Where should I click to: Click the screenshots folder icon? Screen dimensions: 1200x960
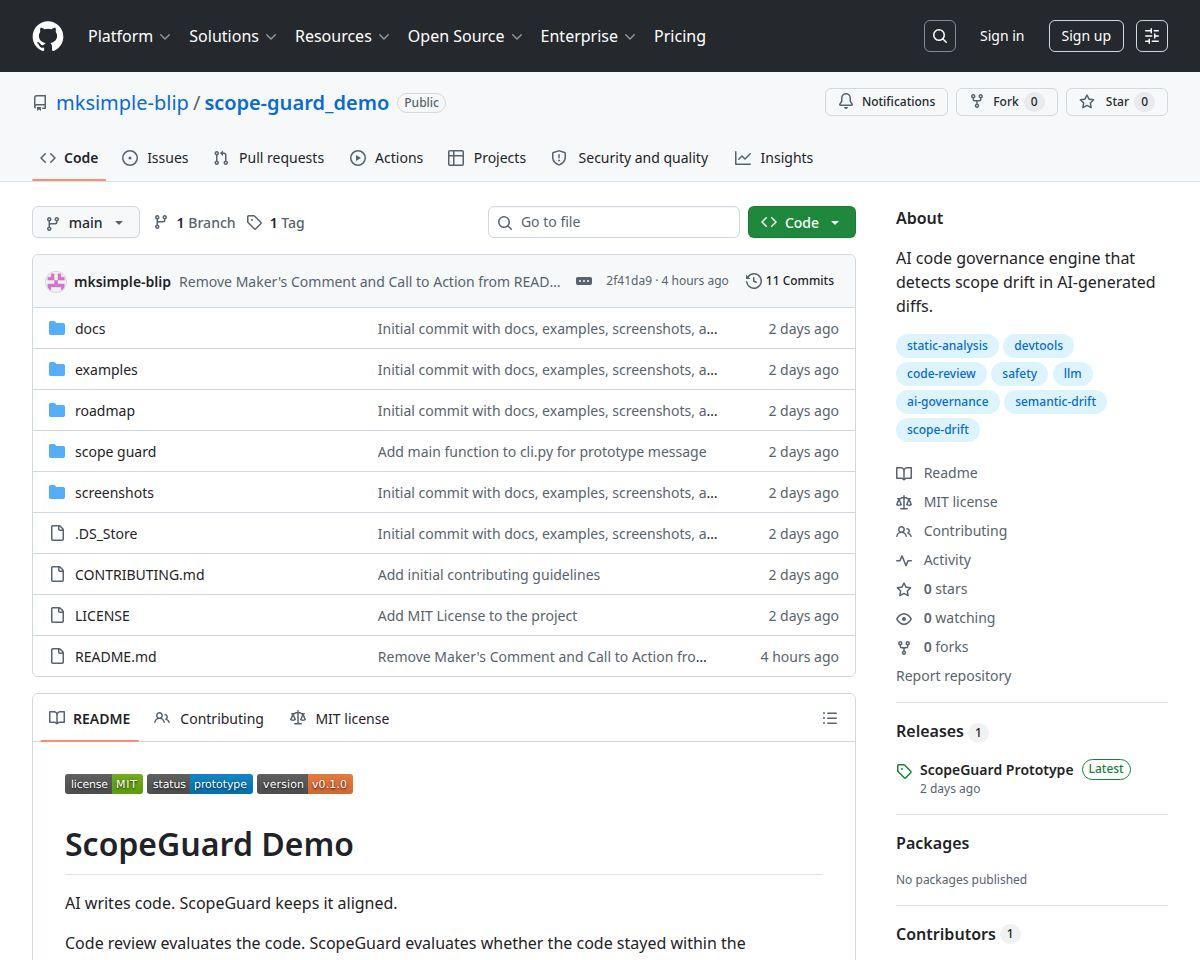point(57,493)
